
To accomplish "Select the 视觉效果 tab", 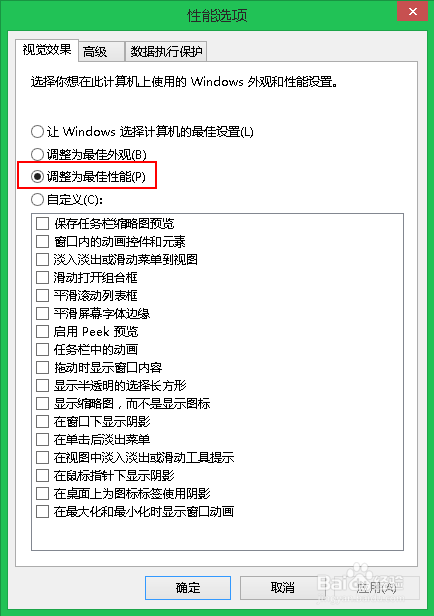I will click(x=47, y=50).
